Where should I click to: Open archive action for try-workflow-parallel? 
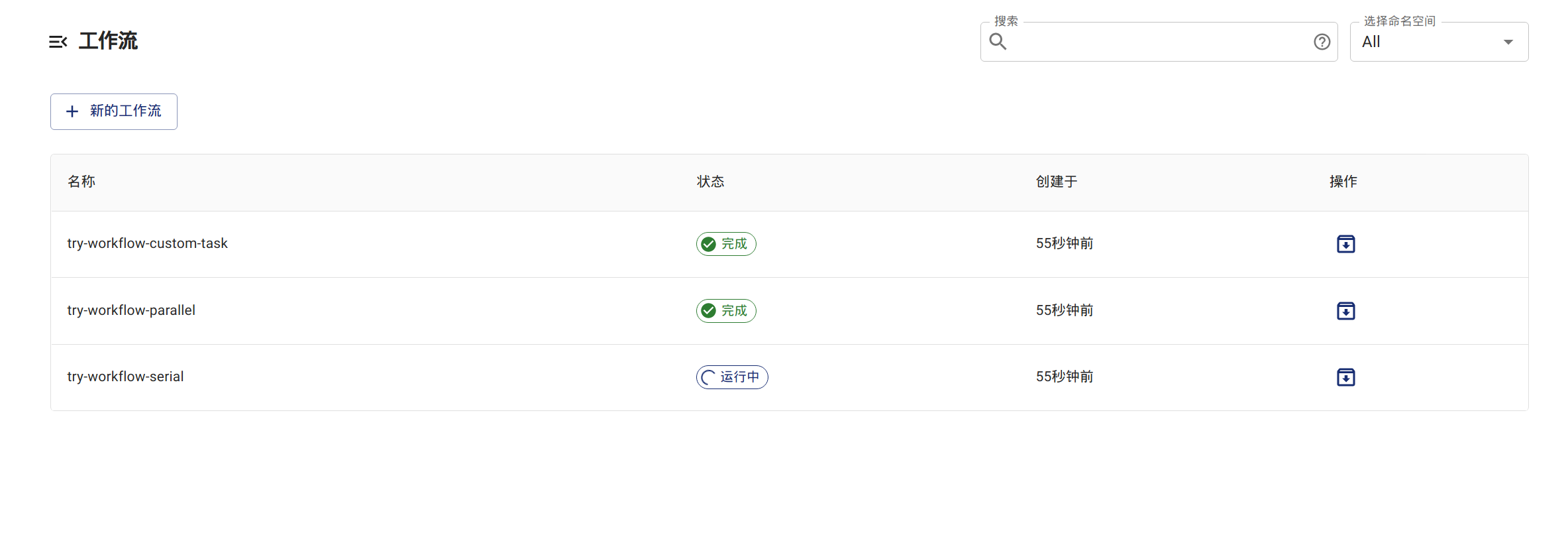click(x=1345, y=310)
